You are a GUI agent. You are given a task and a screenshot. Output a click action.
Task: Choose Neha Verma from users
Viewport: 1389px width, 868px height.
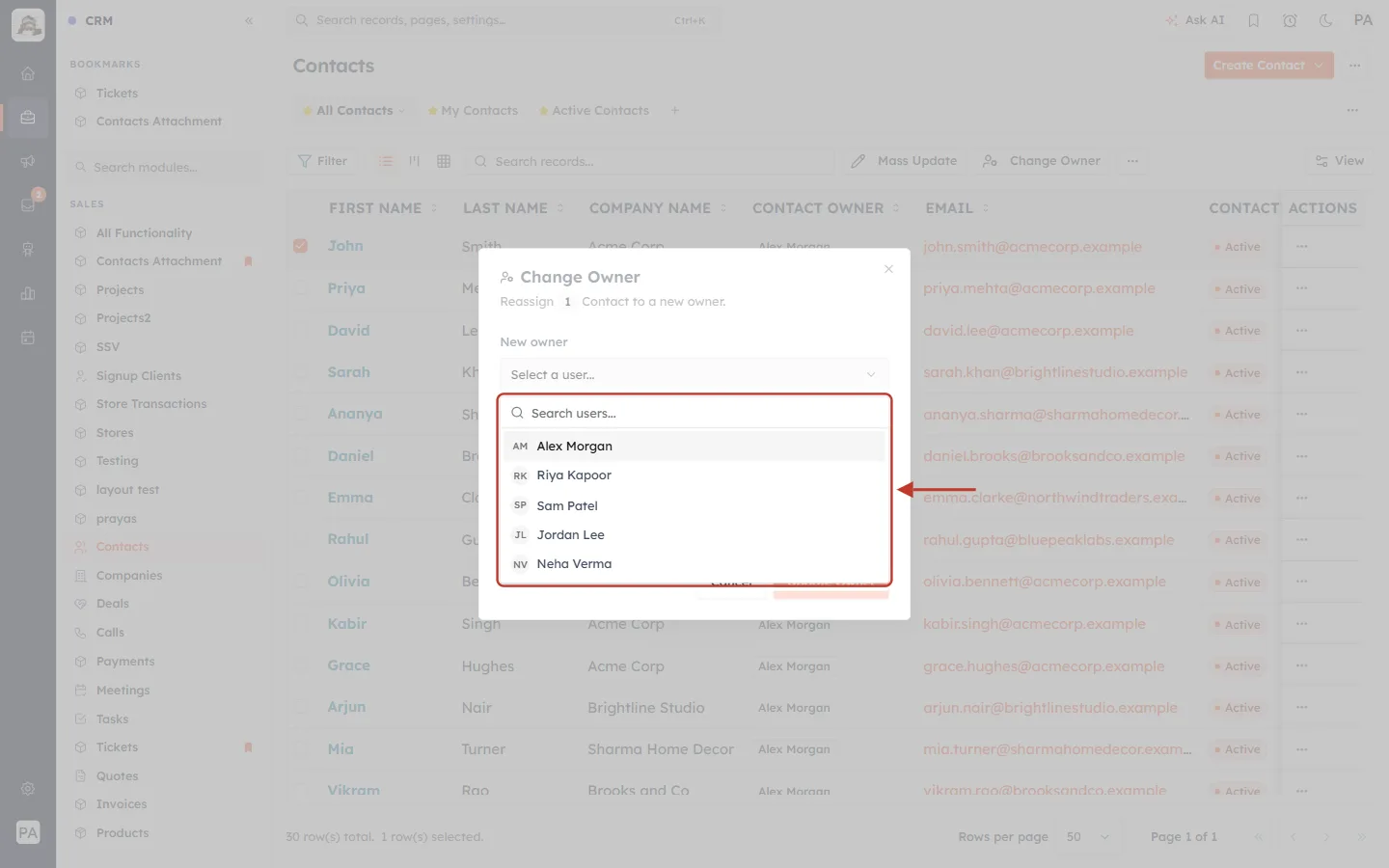coord(694,564)
